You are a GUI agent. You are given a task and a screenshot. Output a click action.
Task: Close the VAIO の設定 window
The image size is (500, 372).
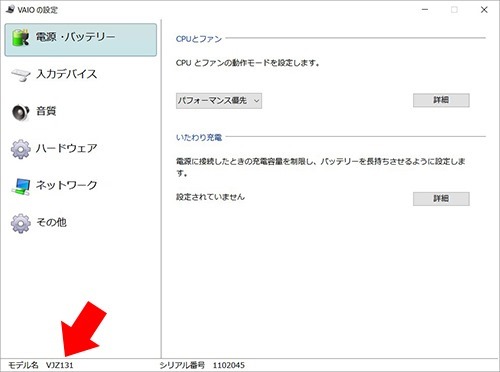pos(484,10)
